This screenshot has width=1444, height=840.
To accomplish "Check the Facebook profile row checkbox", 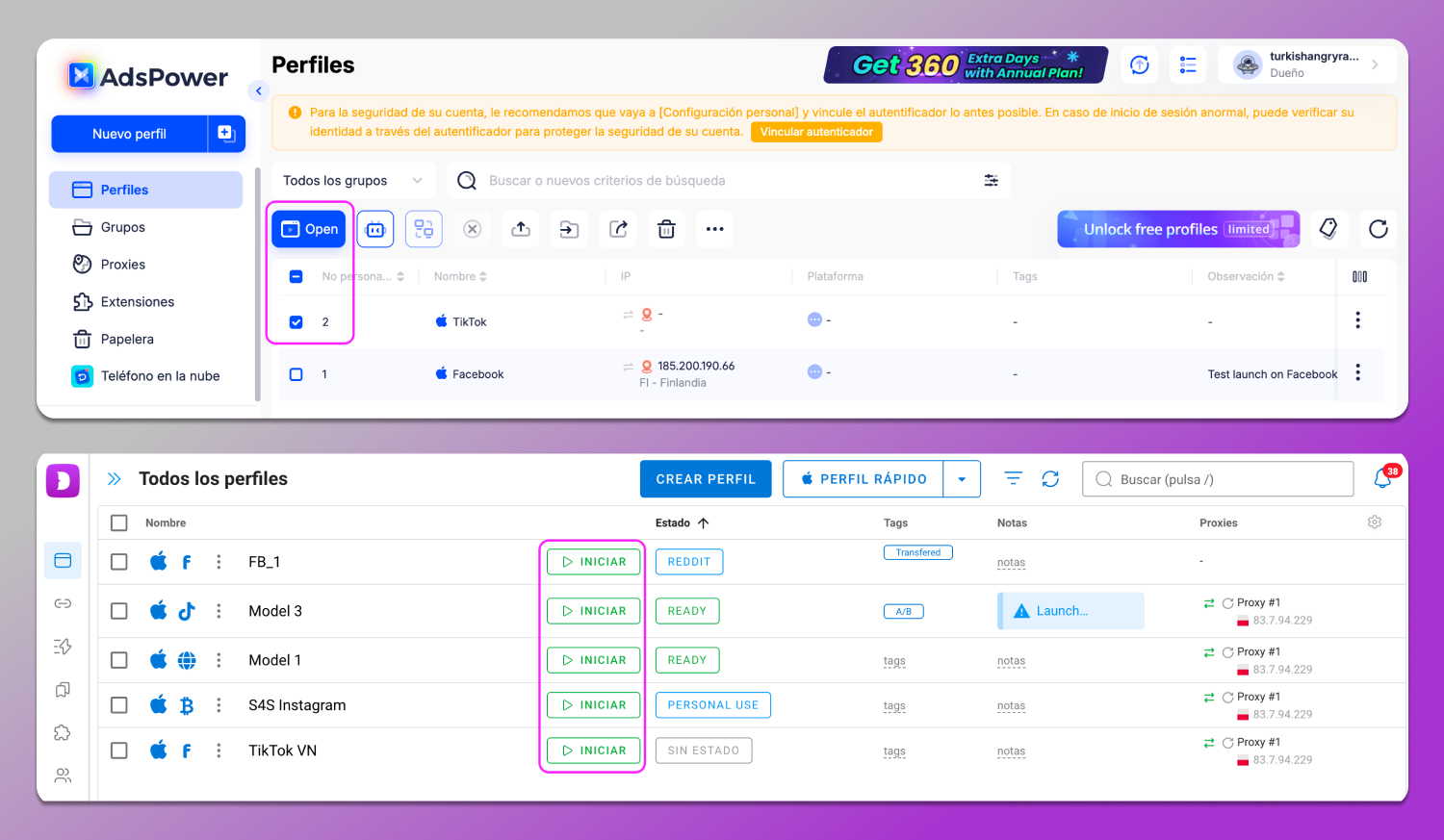I will (297, 374).
